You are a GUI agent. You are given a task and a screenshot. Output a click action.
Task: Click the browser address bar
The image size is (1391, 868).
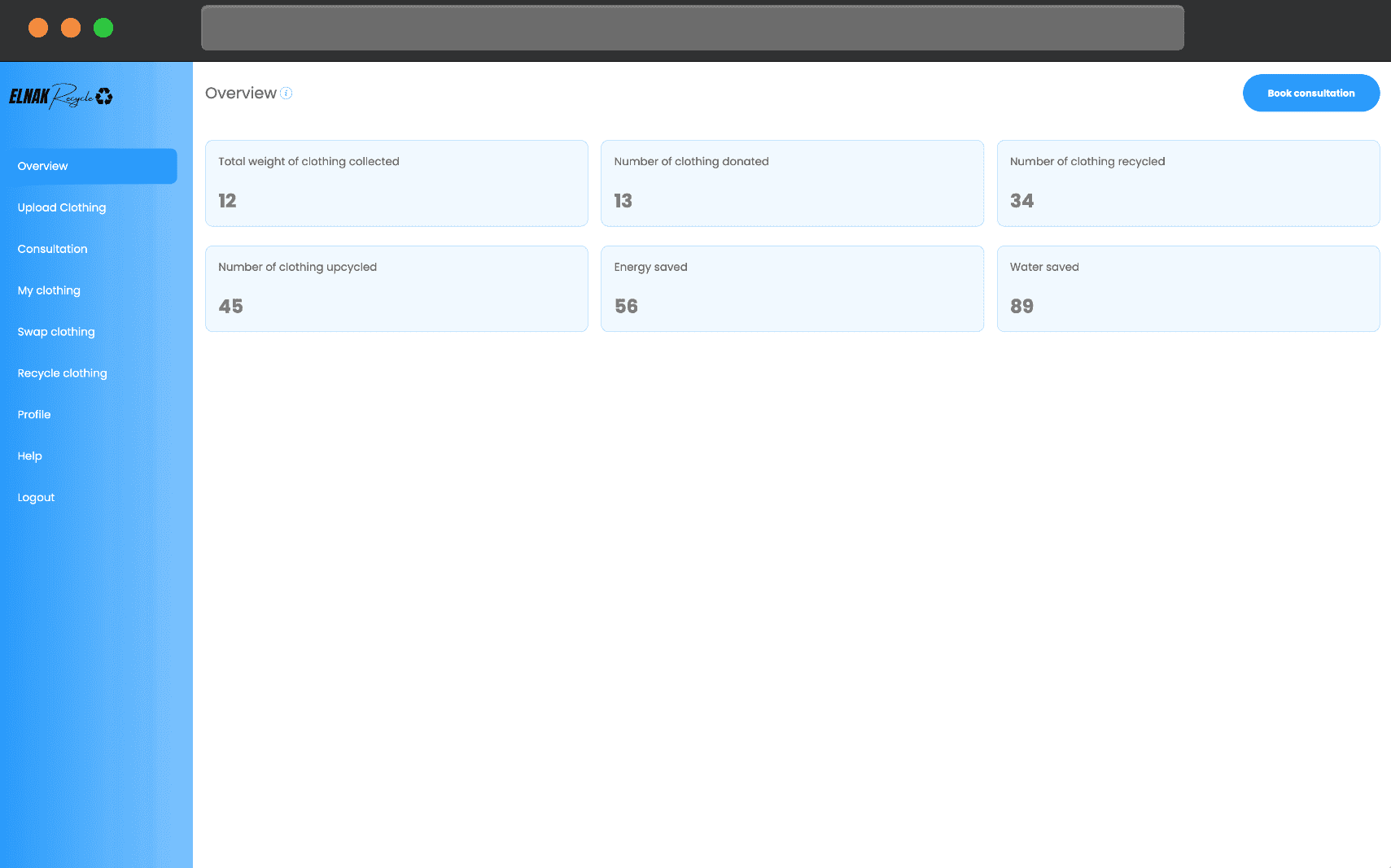[x=692, y=28]
